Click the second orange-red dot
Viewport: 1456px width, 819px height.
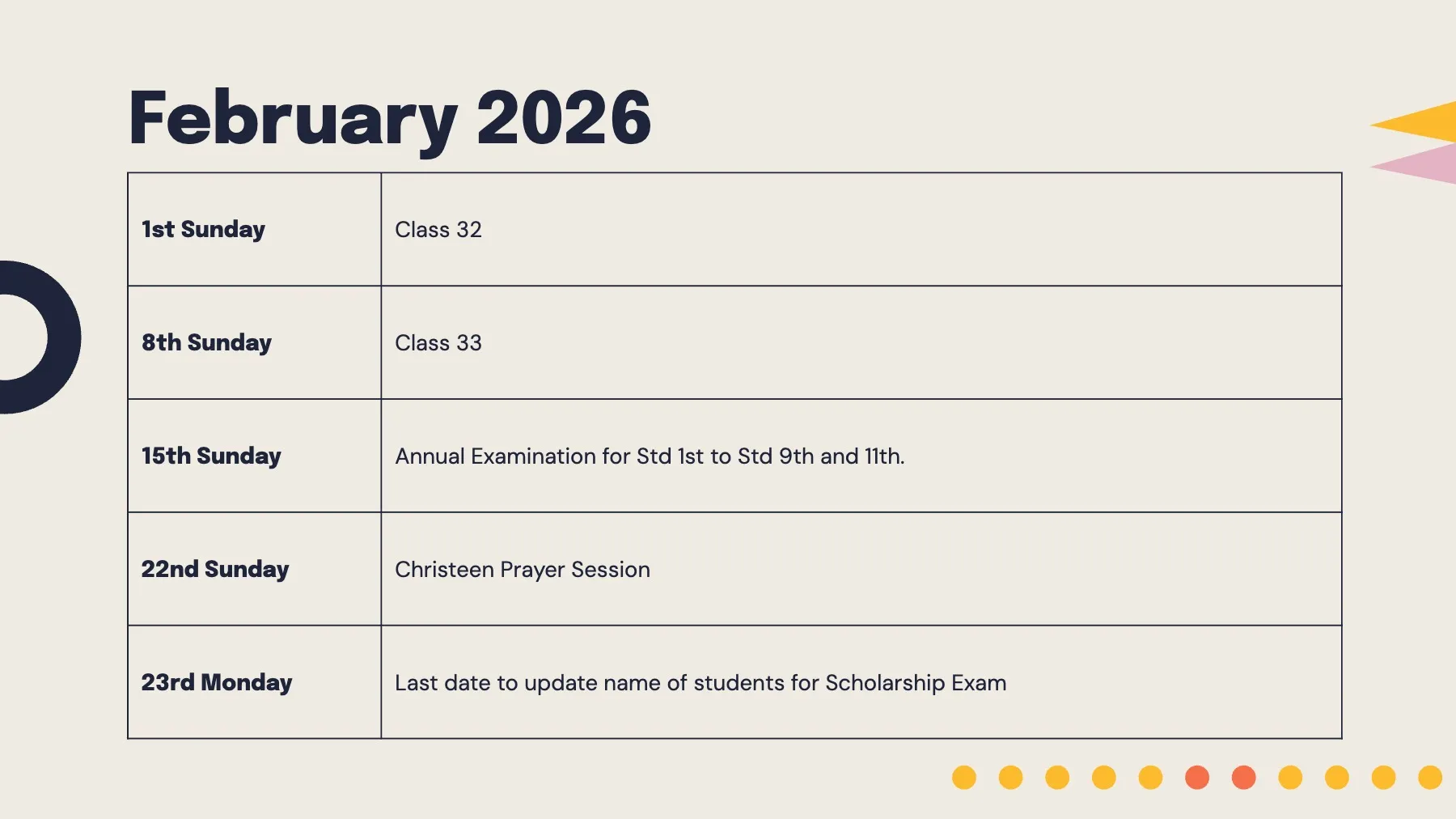click(1244, 778)
